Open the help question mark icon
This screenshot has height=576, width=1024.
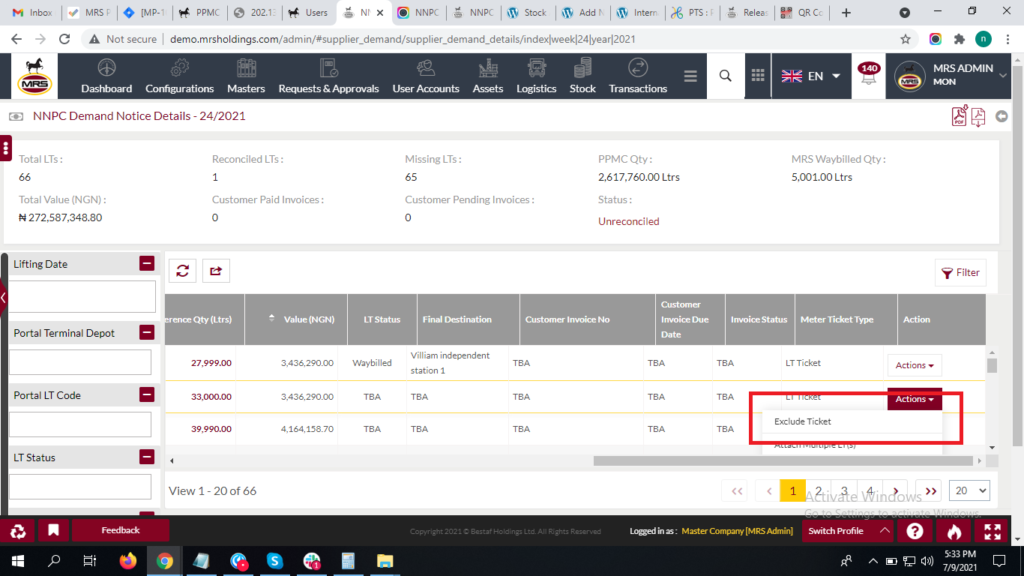[x=915, y=531]
